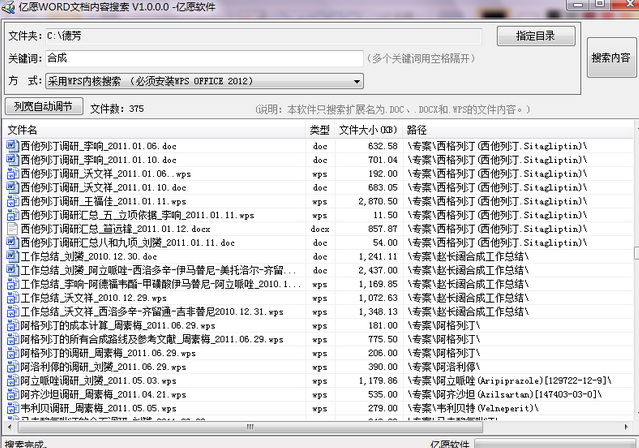The image size is (639, 448).
Task: Select file 西他列汀调研汇总_首远锋_2011.01.12.docx
Action: pos(116,229)
